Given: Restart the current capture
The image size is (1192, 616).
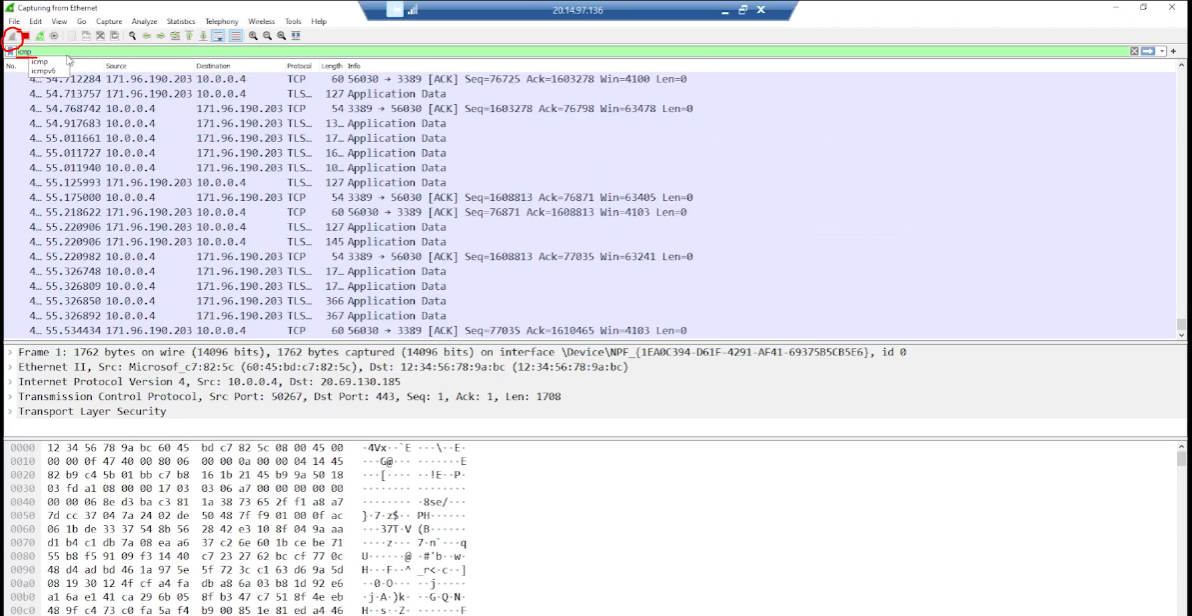Looking at the screenshot, I should 39,35.
